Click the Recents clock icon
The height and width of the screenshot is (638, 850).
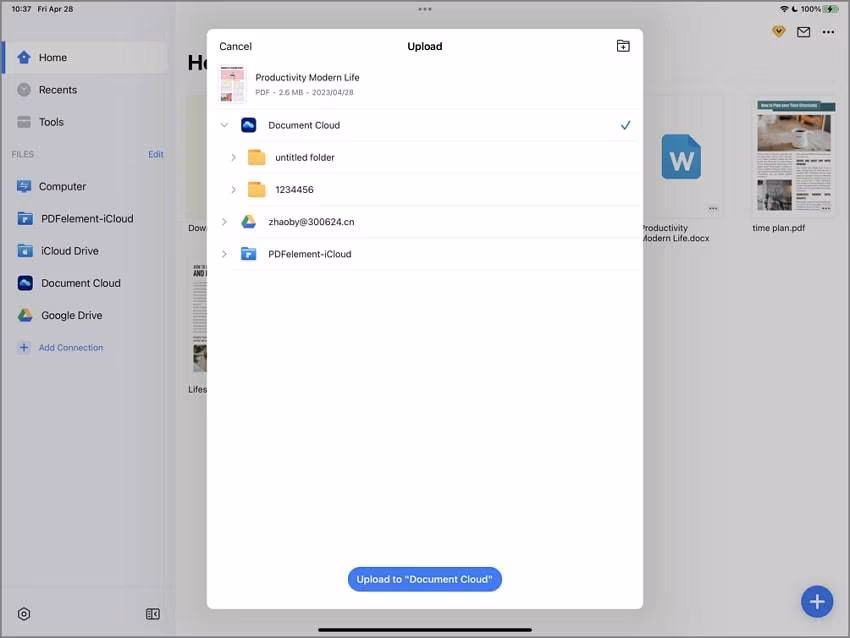point(24,89)
